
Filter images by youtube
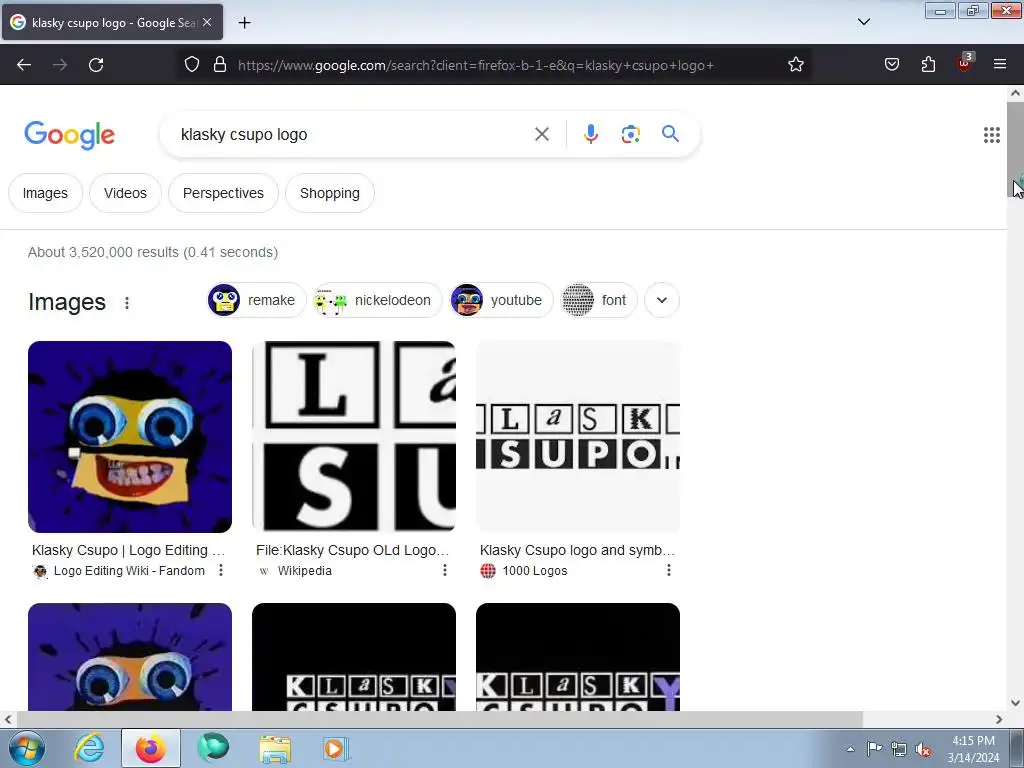pyautogui.click(x=501, y=300)
